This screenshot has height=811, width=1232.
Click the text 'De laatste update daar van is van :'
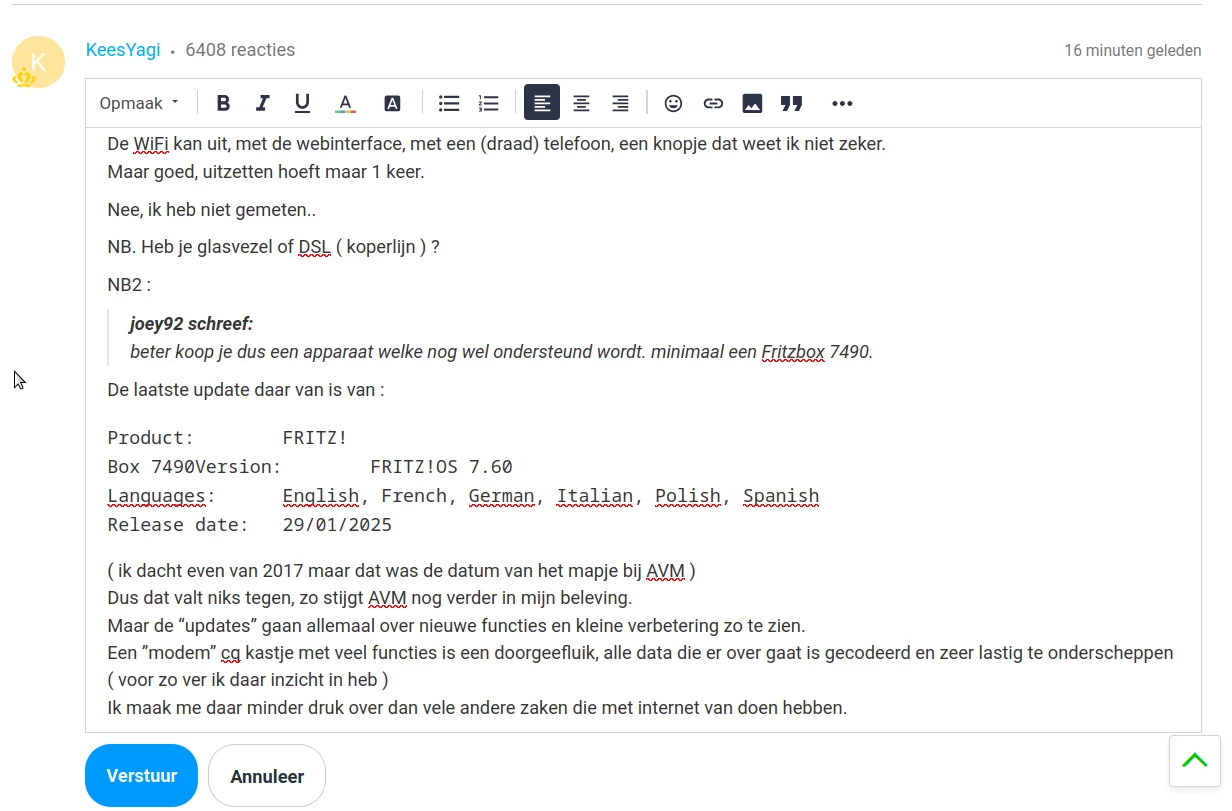[246, 390]
